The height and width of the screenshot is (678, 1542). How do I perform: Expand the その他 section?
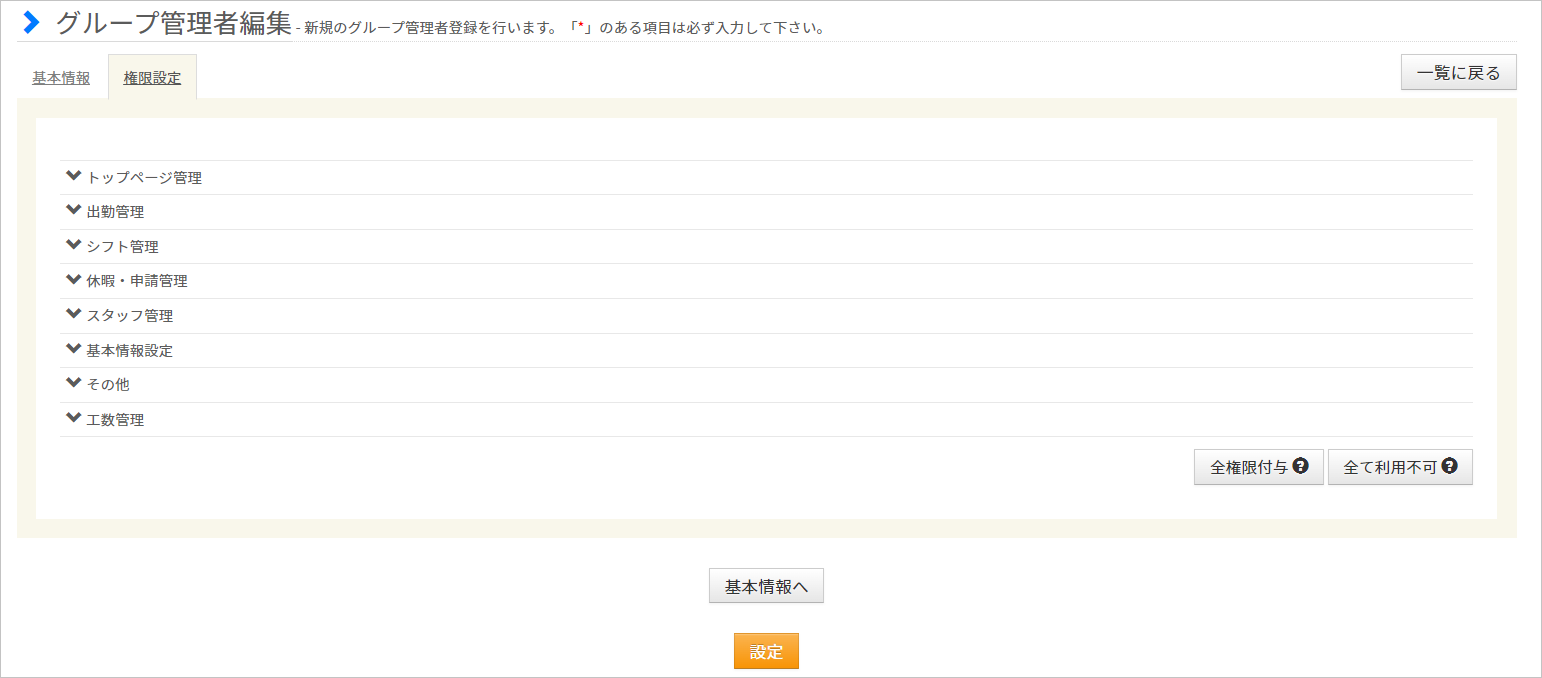click(766, 384)
